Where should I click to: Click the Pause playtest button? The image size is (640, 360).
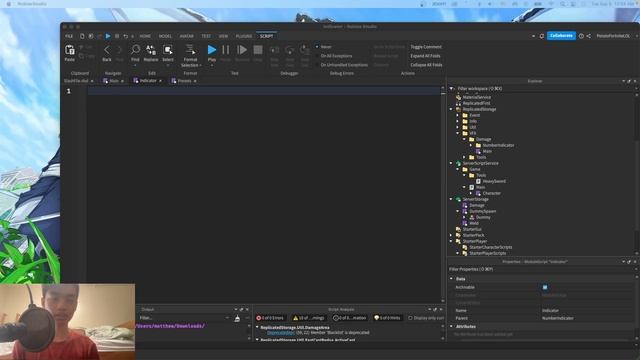click(225, 50)
